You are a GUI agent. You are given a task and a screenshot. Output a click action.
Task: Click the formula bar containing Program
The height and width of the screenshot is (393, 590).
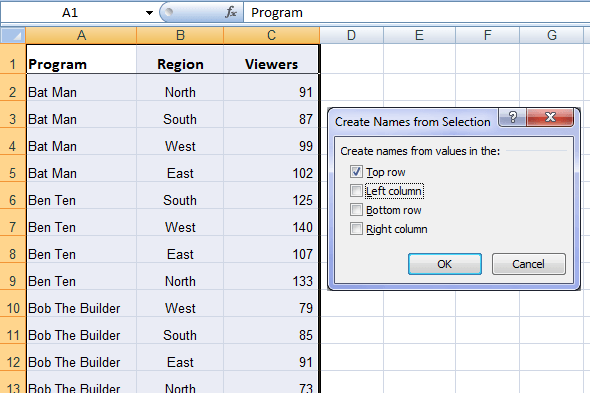tap(417, 12)
